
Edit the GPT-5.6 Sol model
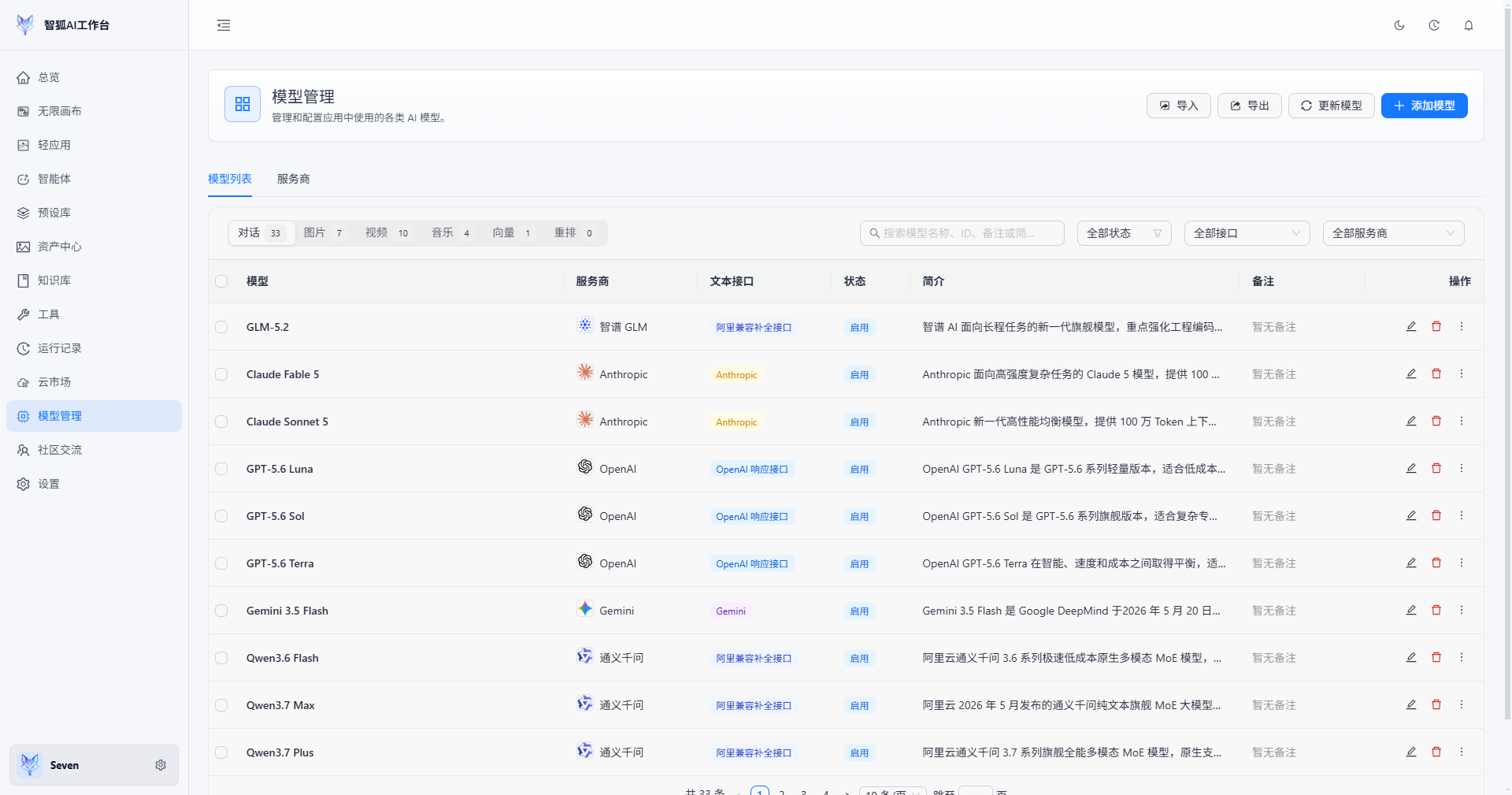tap(1411, 515)
